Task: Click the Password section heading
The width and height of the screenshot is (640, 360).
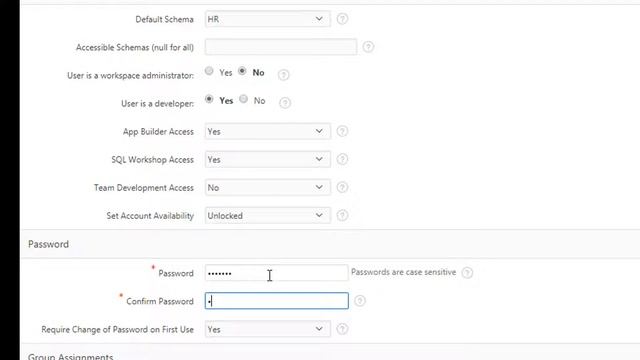Action: 48,244
